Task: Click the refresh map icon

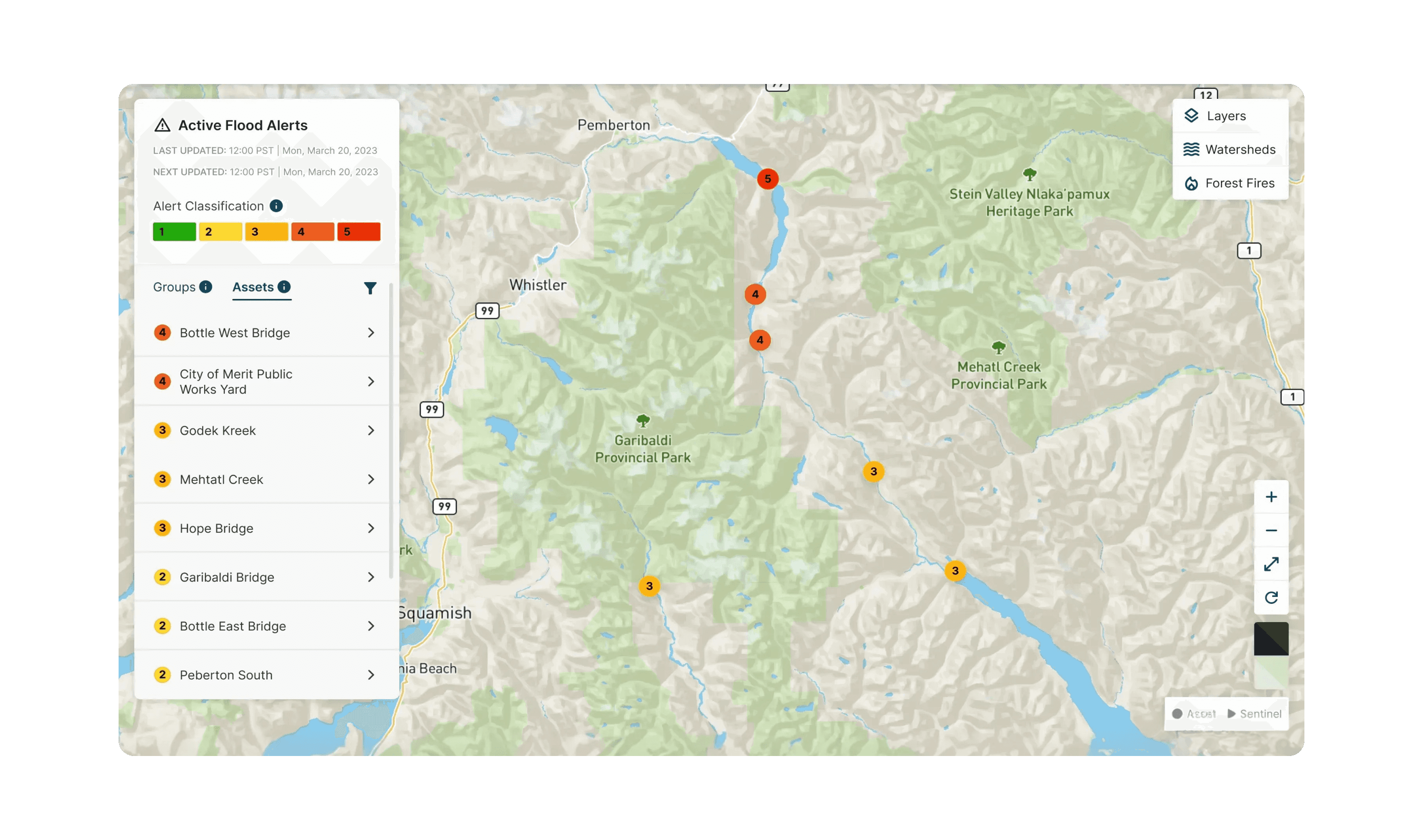Action: (1271, 597)
